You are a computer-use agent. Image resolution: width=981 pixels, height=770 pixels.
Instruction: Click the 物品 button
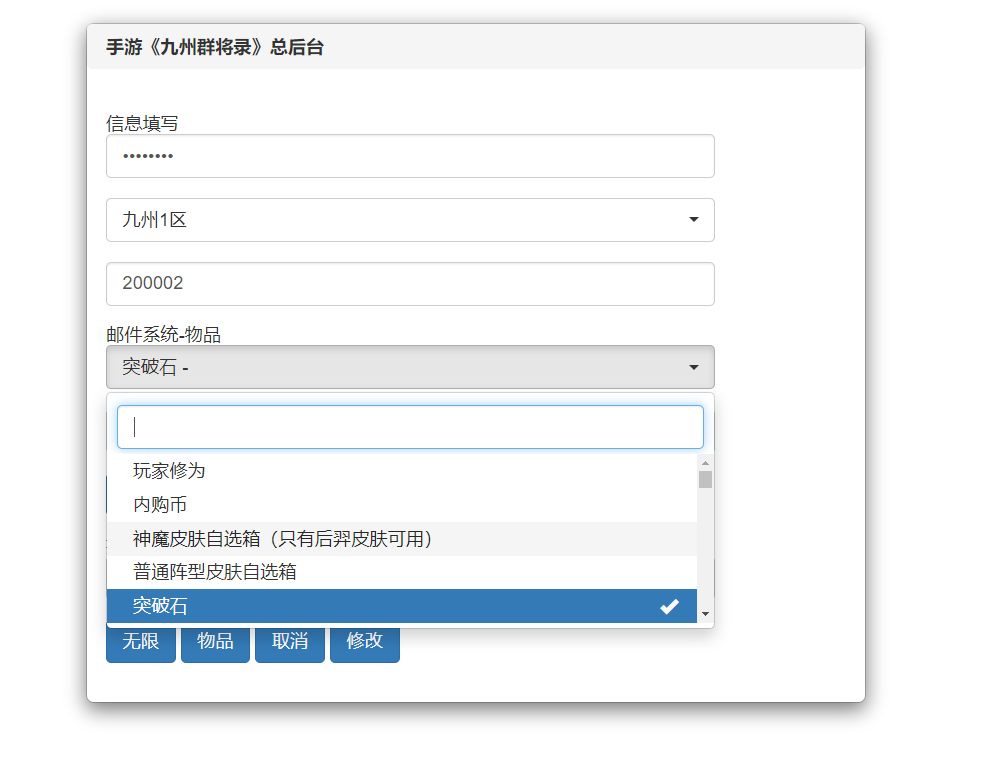click(x=215, y=641)
